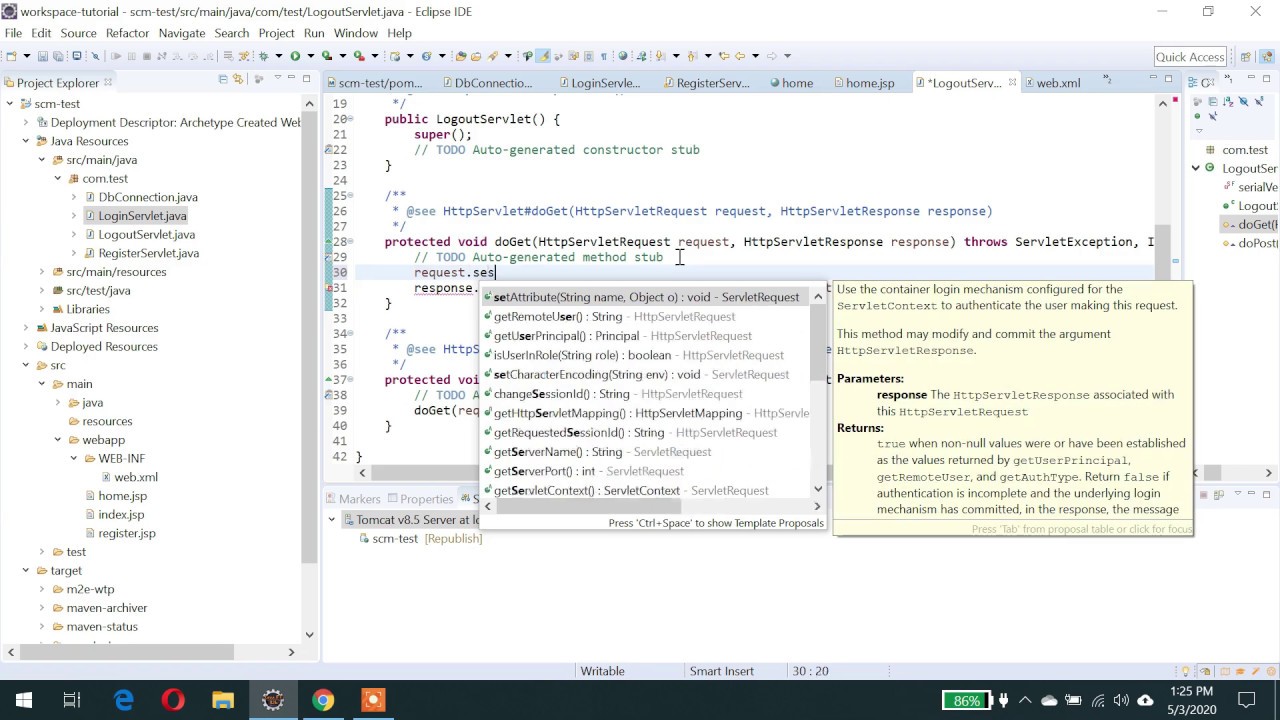Open the Source menu
This screenshot has height=720, width=1280.
click(x=78, y=33)
